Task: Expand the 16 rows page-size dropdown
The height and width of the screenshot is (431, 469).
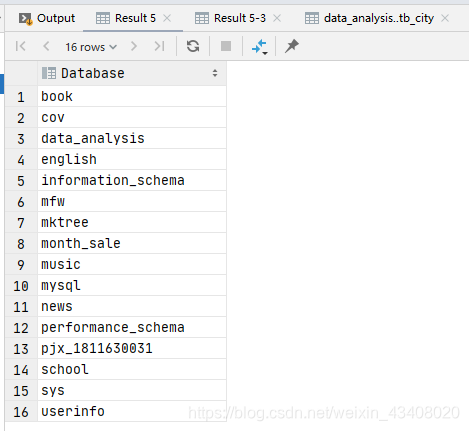Action: [x=91, y=47]
